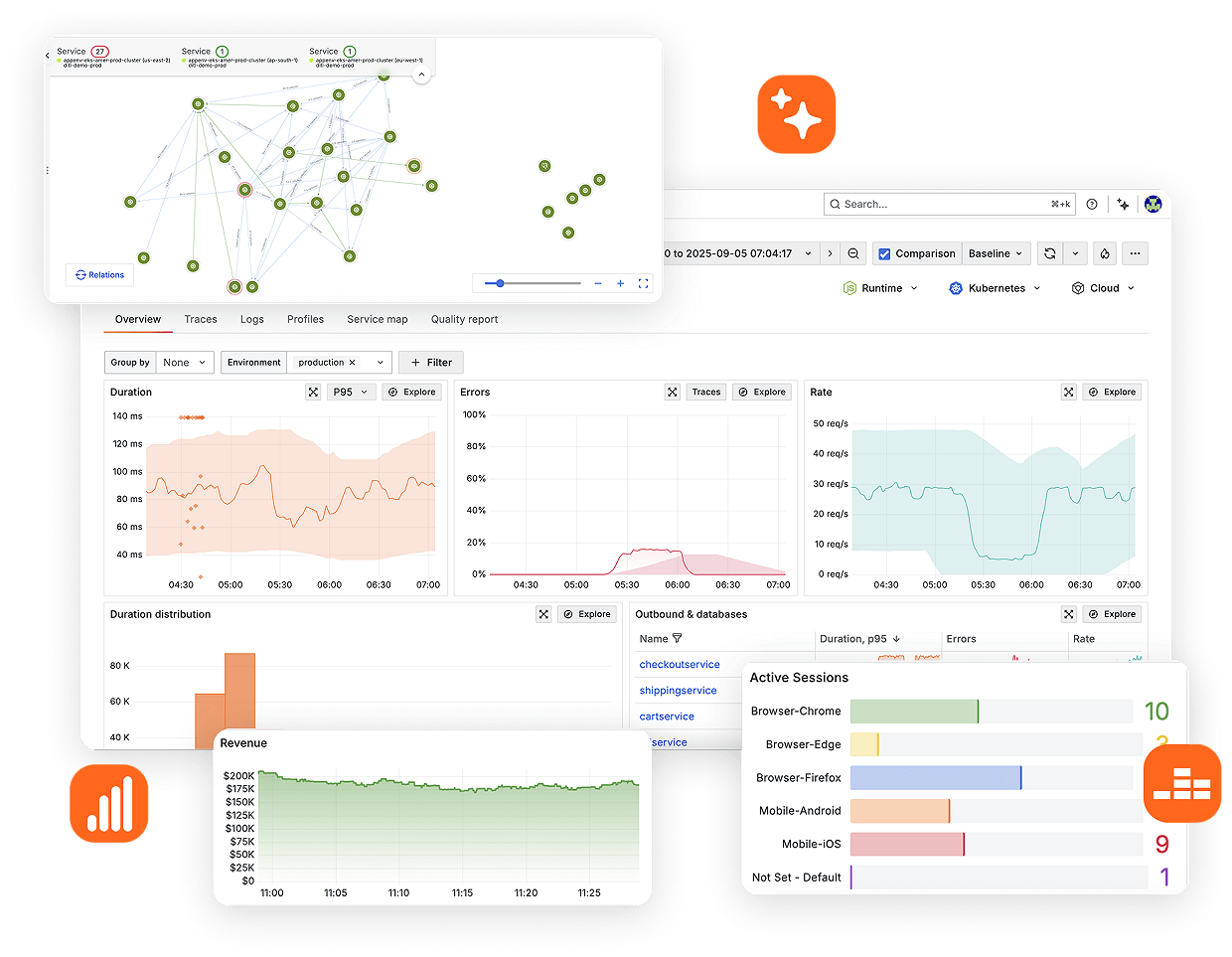Click the service map zoom slider handle
1232x957 pixels.
(x=500, y=283)
